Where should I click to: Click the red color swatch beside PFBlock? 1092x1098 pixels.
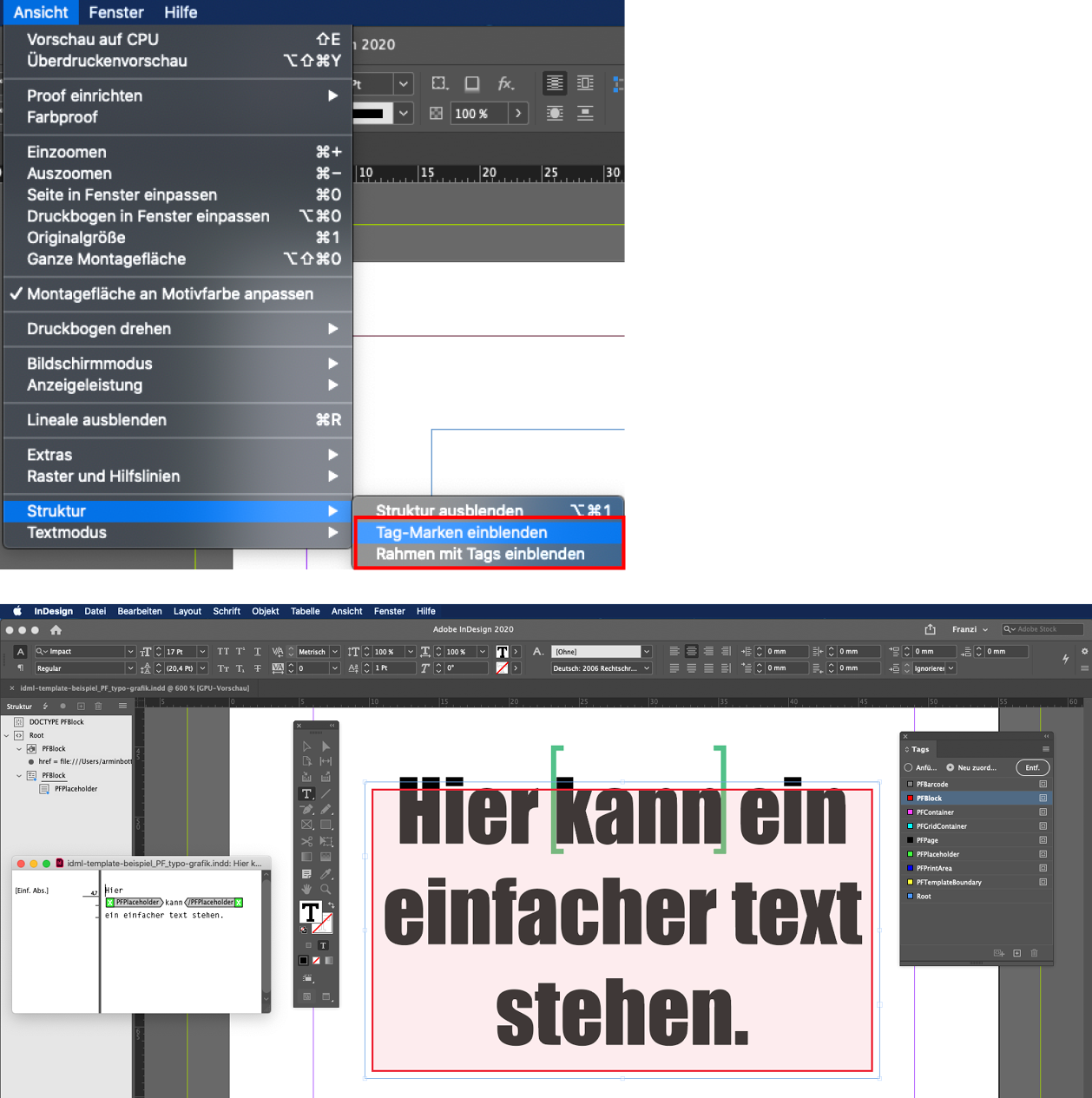909,798
